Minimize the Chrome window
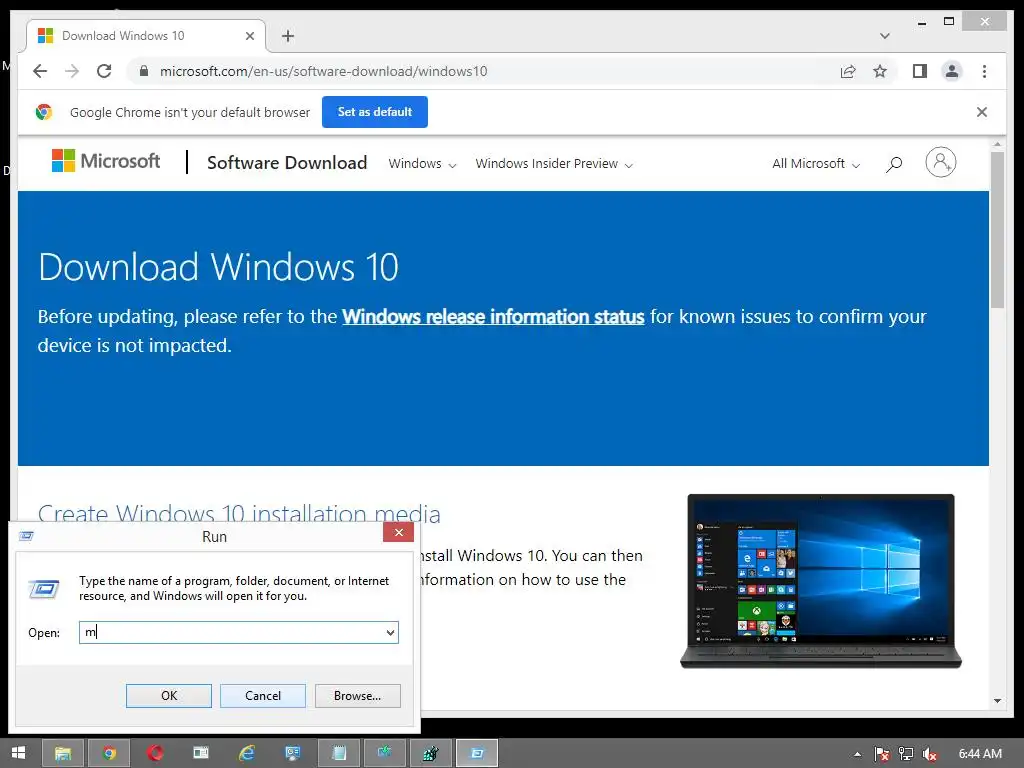The image size is (1024, 768). pyautogui.click(x=921, y=22)
